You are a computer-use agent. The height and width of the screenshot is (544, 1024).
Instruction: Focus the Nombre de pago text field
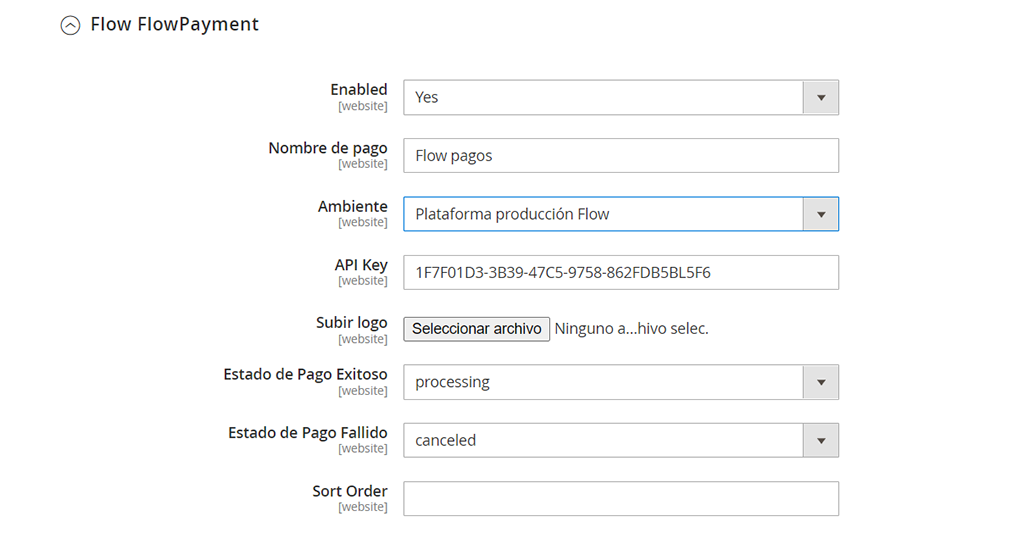point(620,155)
